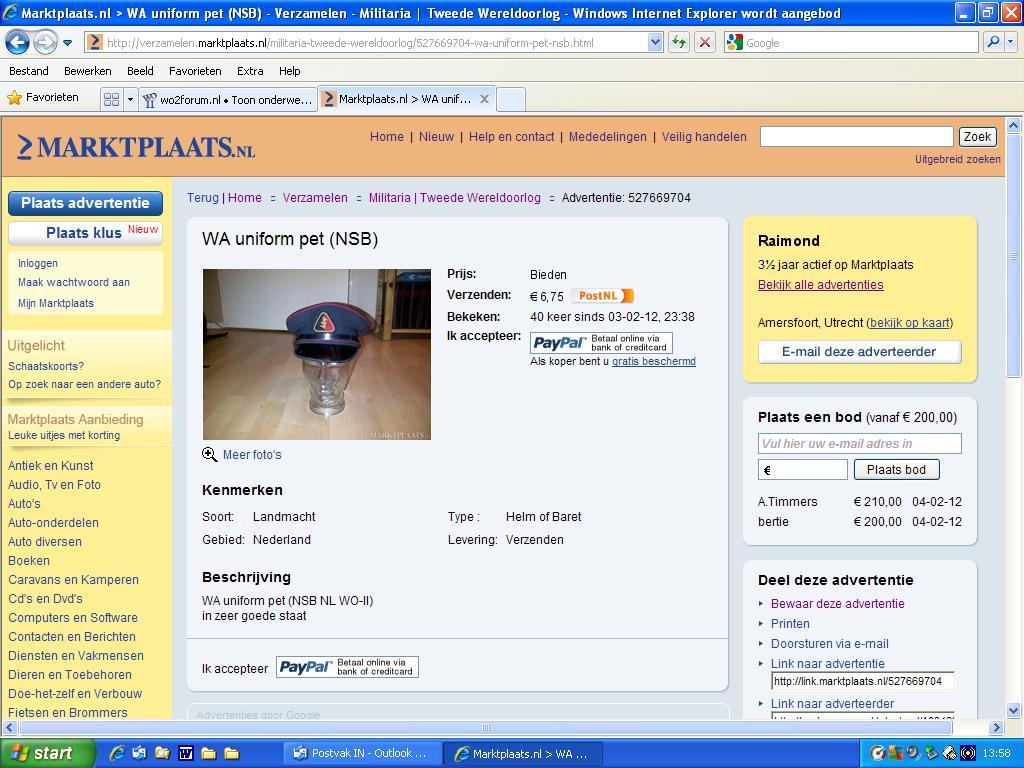Open the Beeld menu
Viewport: 1024px width, 768px height.
140,71
